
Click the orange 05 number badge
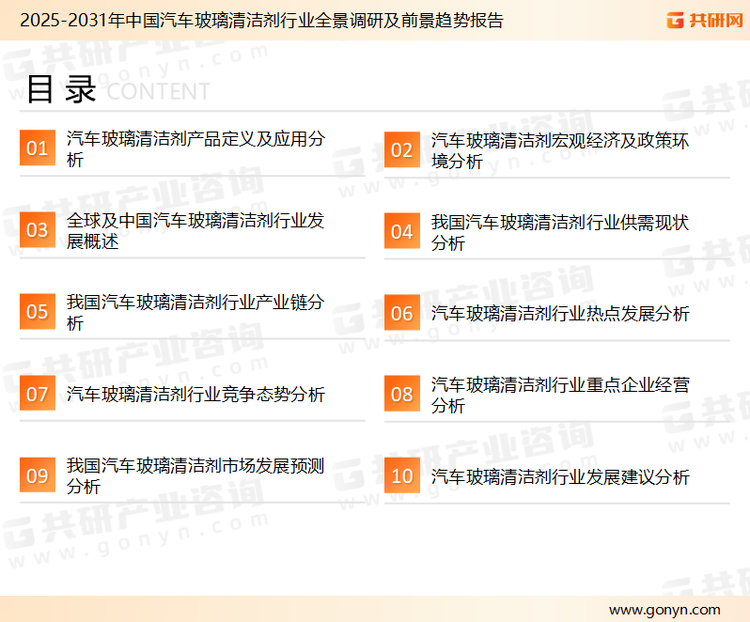(x=37, y=311)
